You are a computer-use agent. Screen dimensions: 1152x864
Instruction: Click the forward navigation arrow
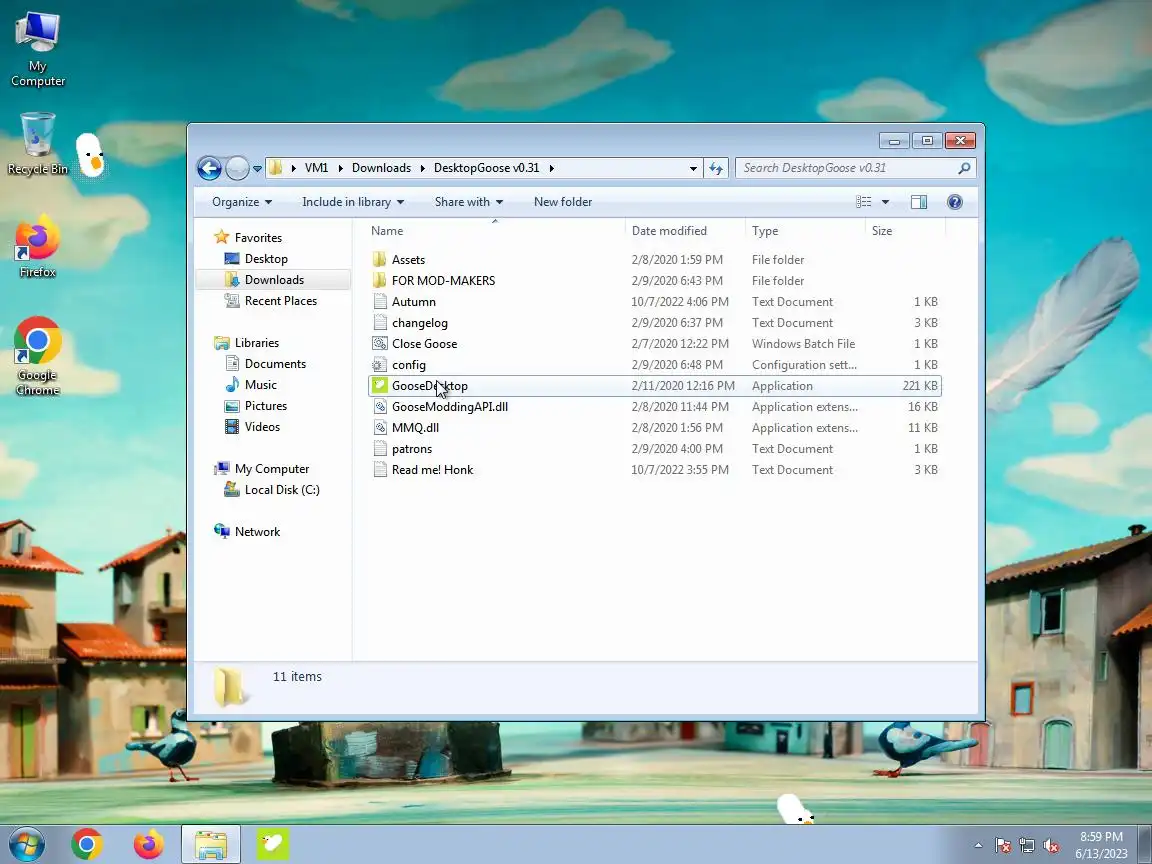237,168
